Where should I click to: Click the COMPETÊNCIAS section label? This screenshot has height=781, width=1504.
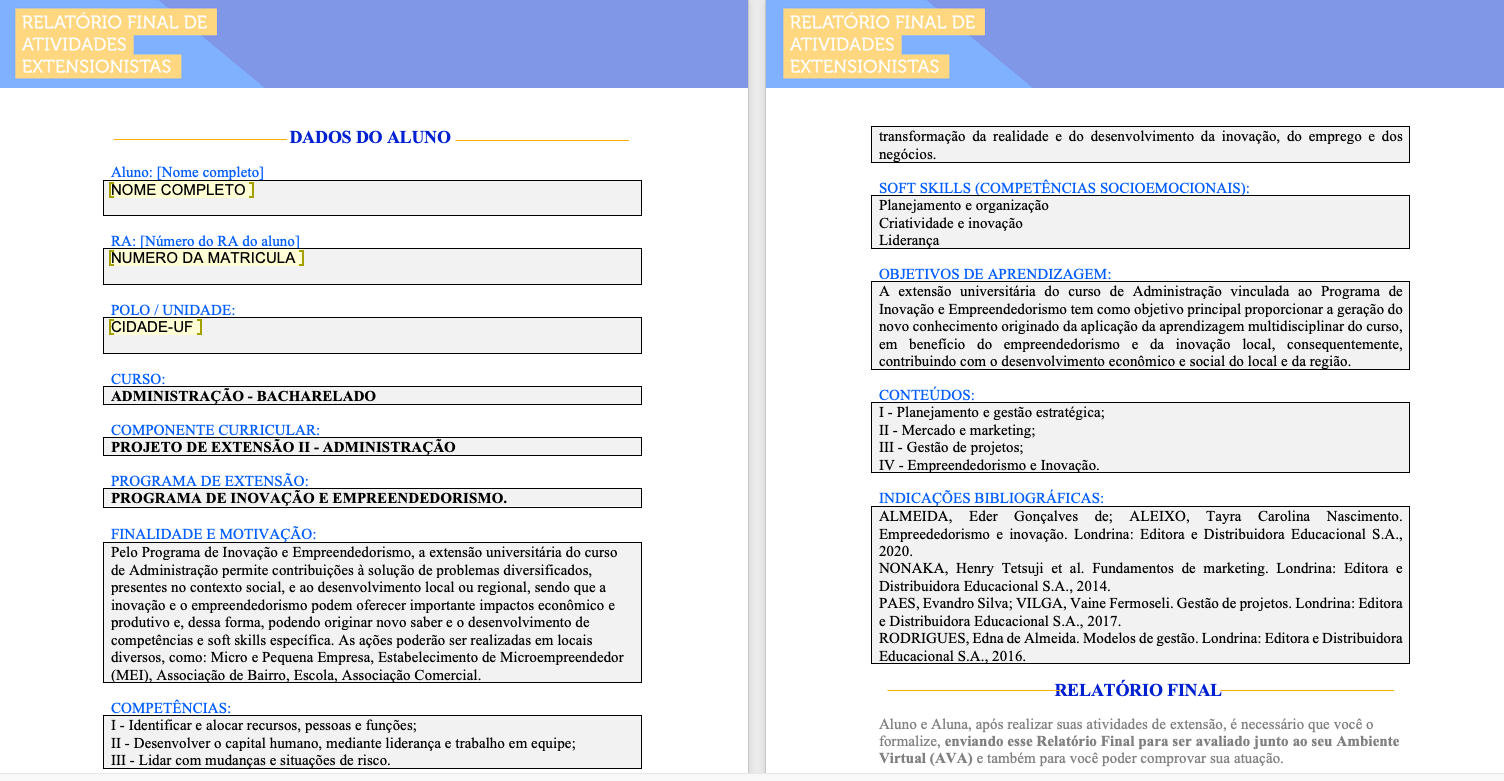tap(171, 708)
